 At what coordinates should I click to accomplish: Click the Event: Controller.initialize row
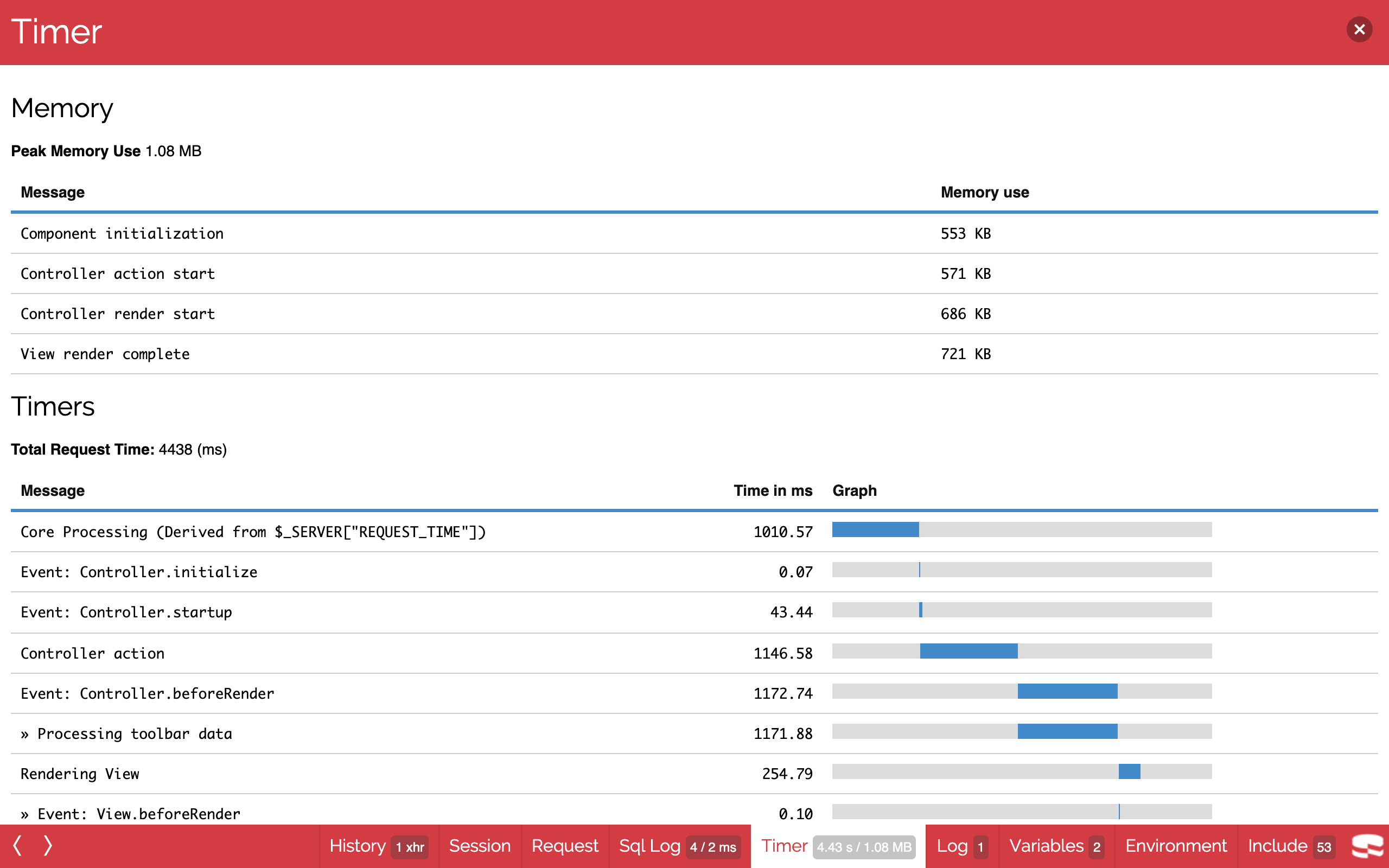694,572
